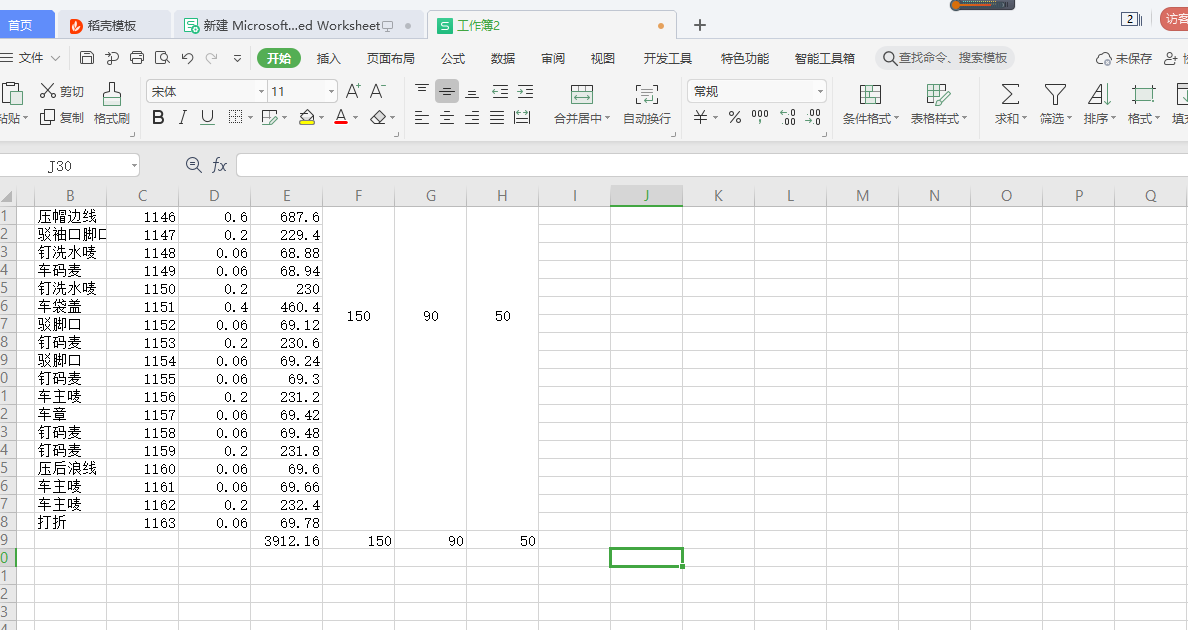Open a new tab with plus button
The width and height of the screenshot is (1188, 630).
(700, 25)
